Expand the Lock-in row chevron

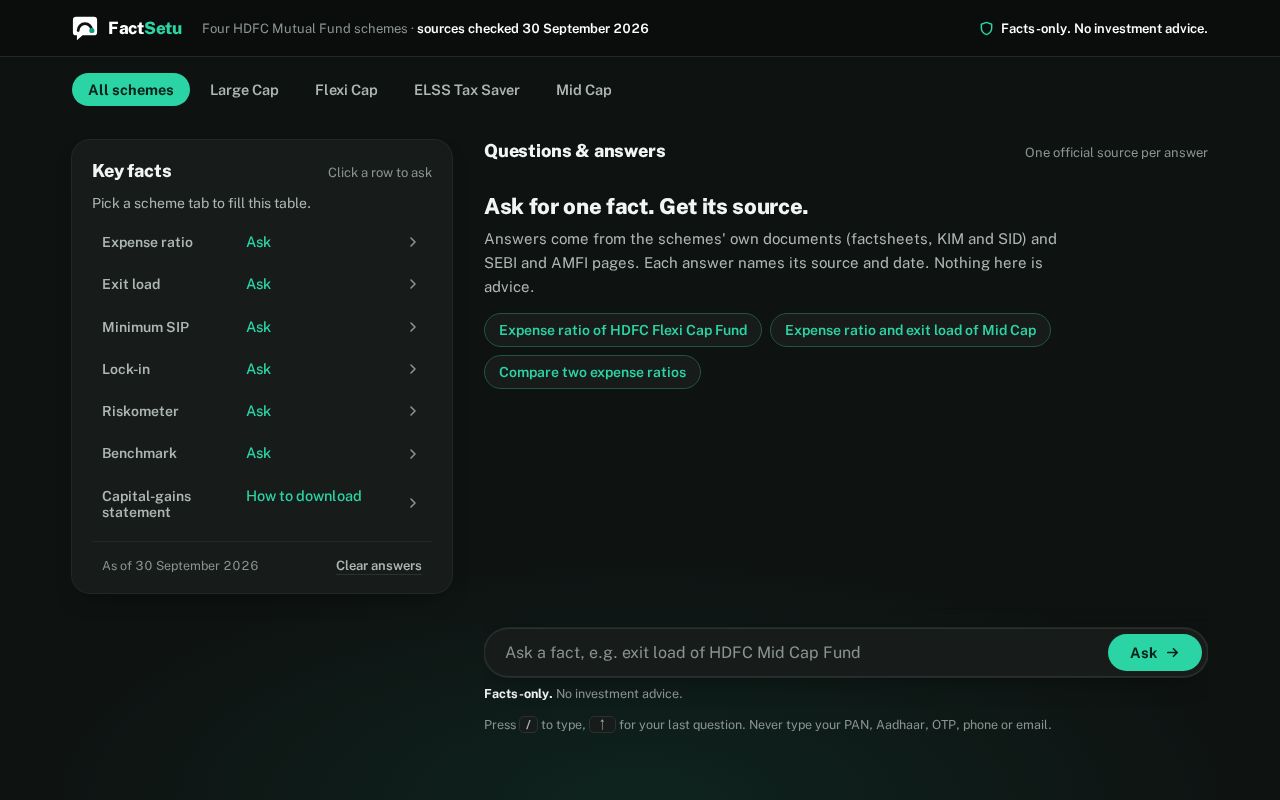point(412,369)
